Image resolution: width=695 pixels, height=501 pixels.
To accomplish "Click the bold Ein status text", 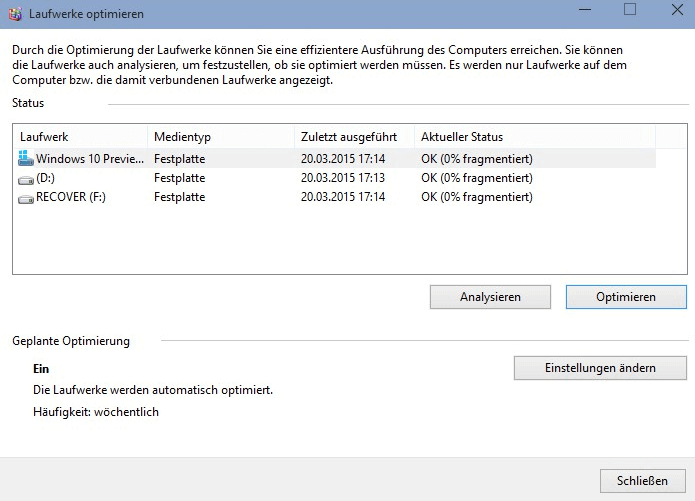I will (x=41, y=369).
